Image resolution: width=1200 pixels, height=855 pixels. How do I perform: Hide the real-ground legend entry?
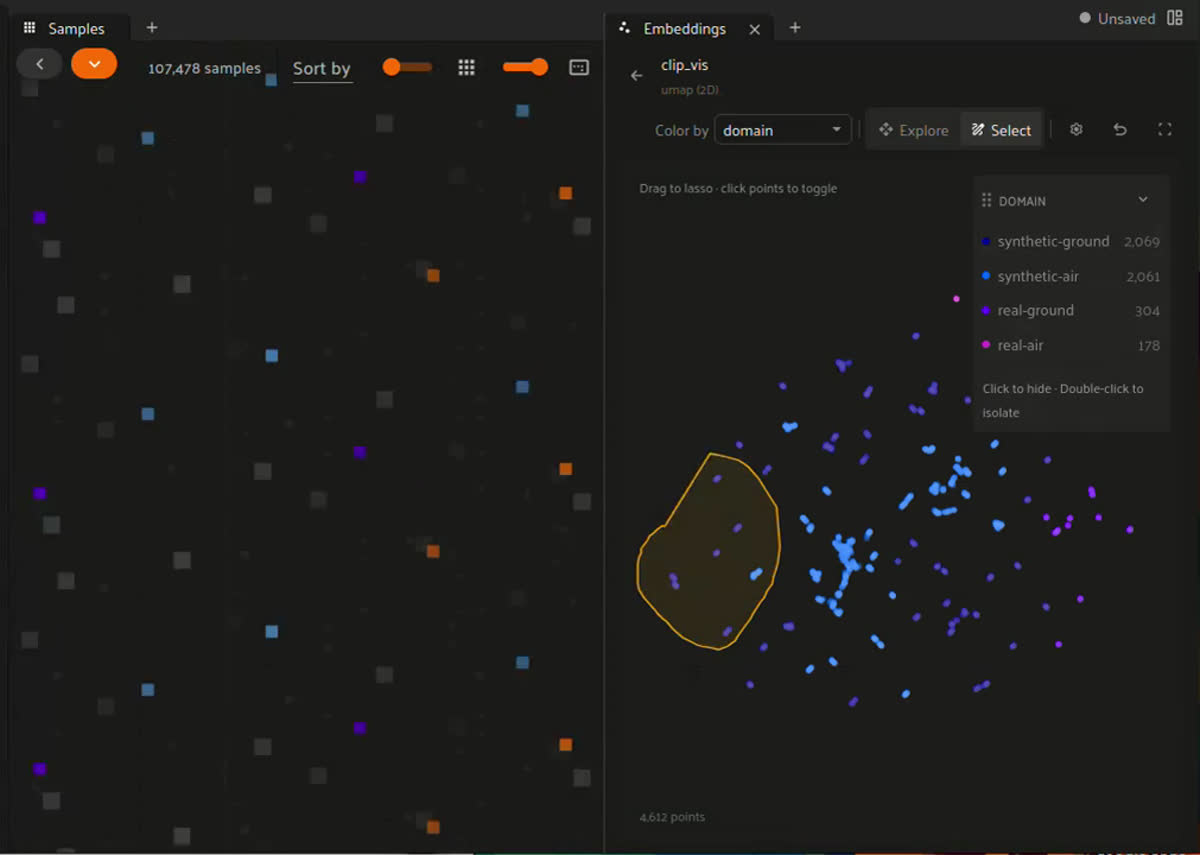(1071, 311)
